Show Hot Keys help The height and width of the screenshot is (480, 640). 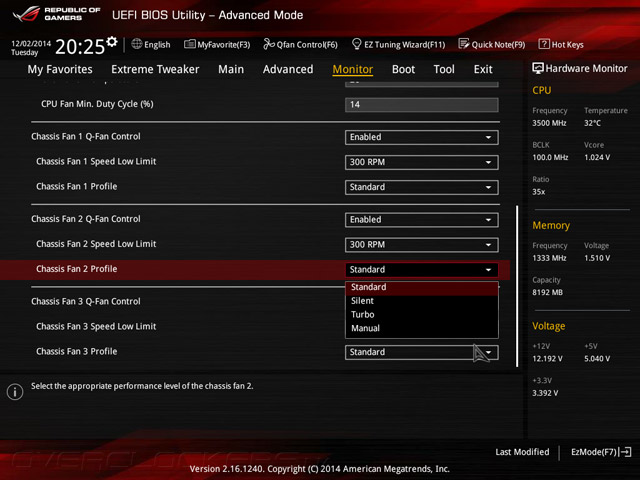pos(561,44)
